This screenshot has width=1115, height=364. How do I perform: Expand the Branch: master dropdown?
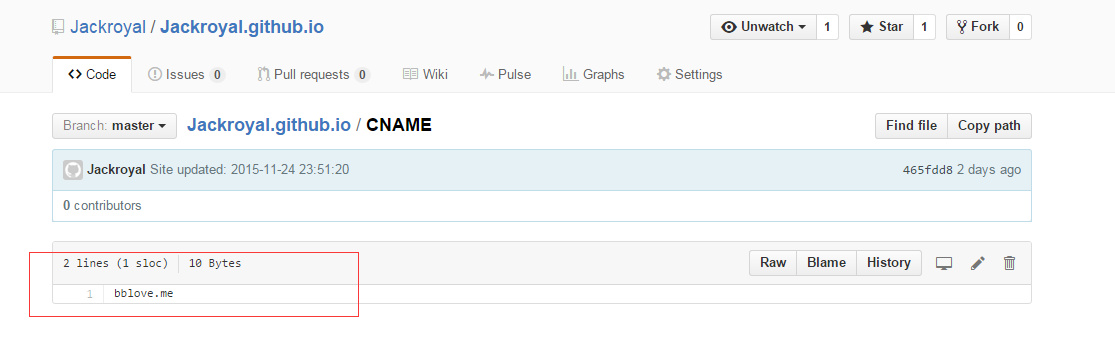114,126
